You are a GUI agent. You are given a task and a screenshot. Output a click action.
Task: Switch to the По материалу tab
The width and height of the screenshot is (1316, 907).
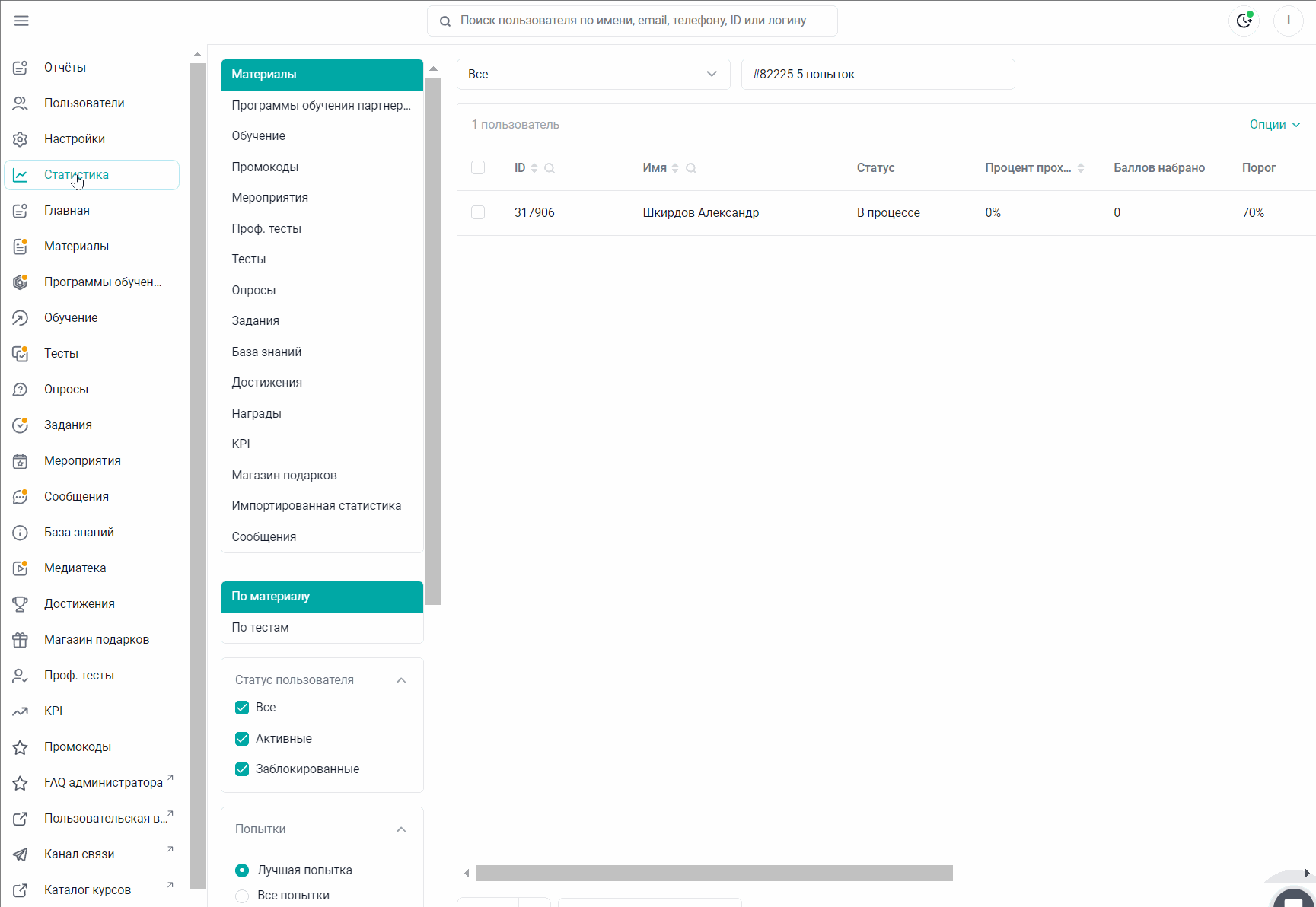(x=322, y=597)
